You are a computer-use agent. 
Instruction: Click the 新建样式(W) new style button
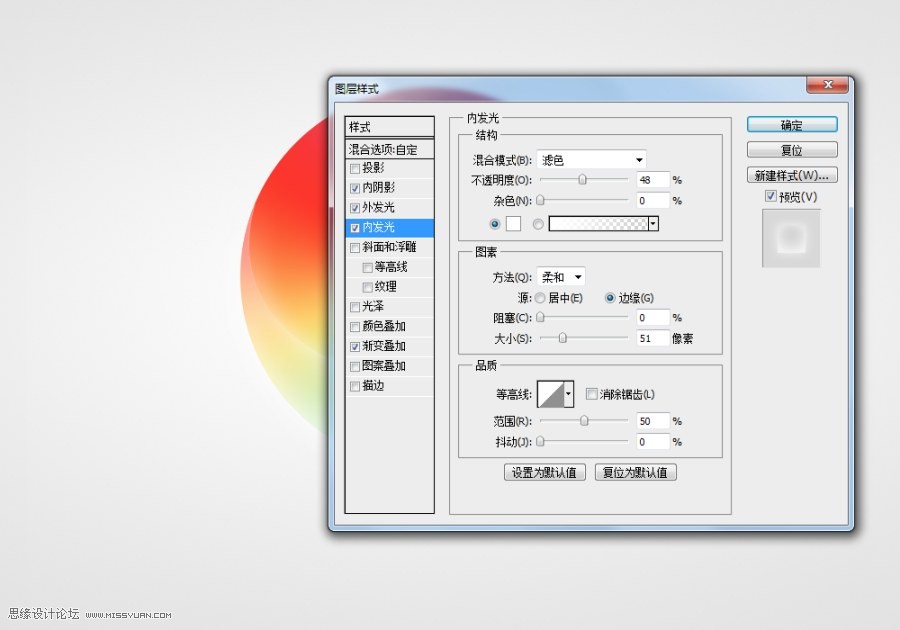point(791,174)
